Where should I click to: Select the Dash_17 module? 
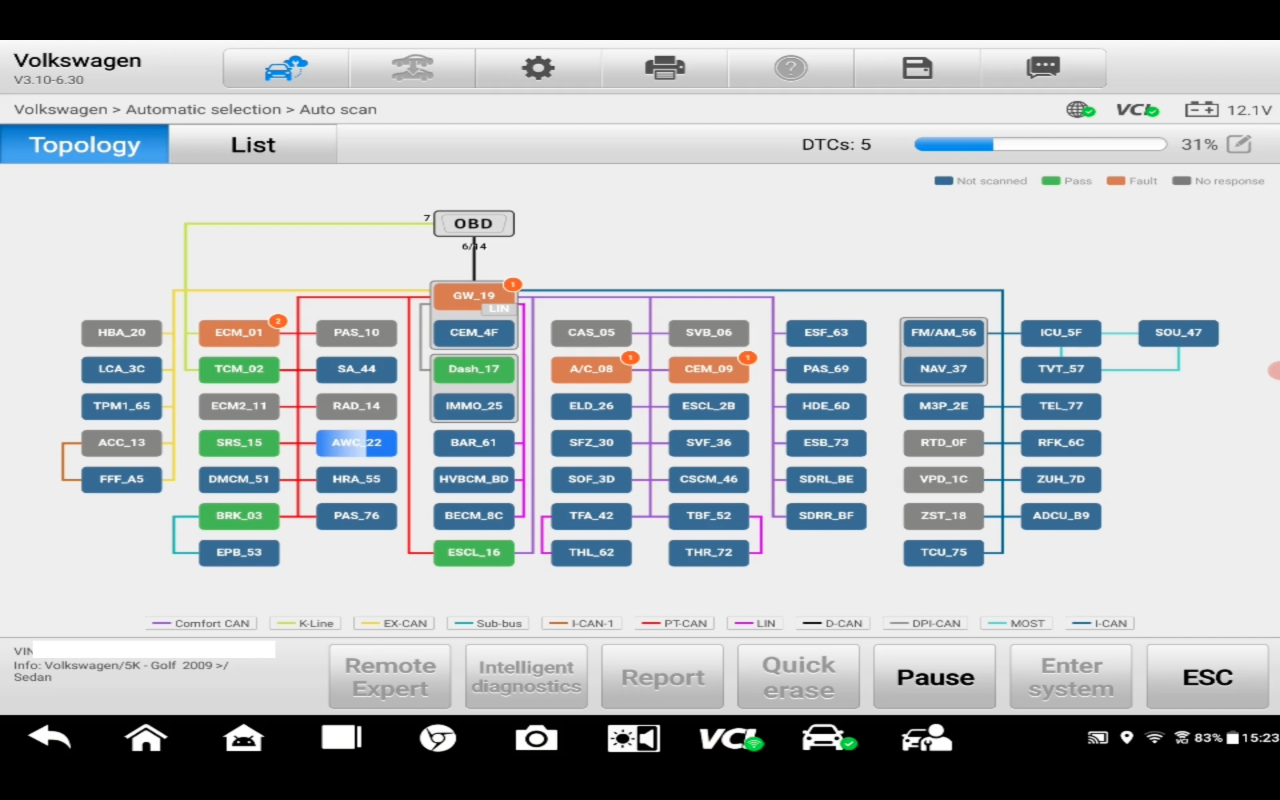pos(474,369)
